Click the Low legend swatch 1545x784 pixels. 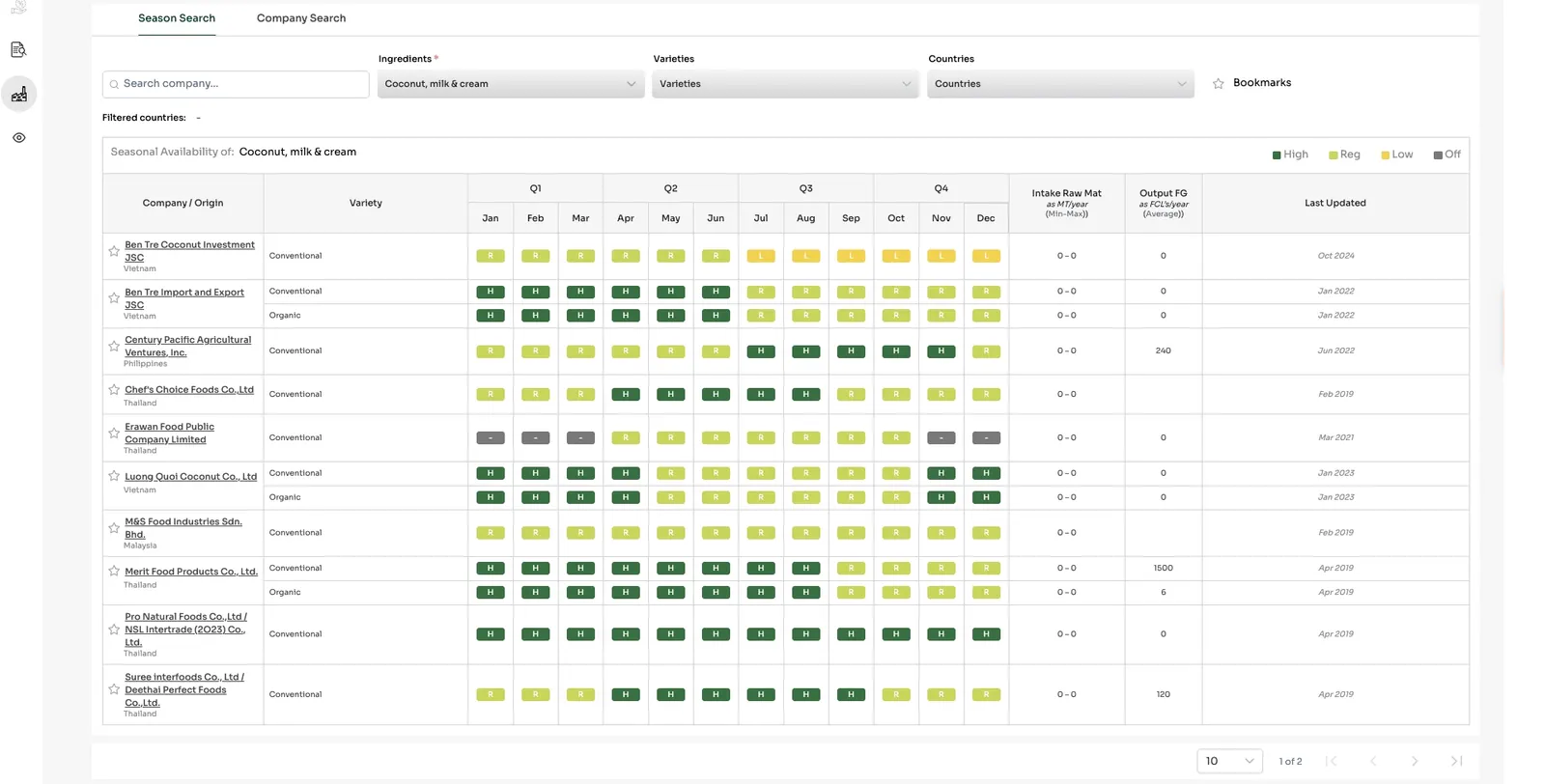coord(1385,155)
